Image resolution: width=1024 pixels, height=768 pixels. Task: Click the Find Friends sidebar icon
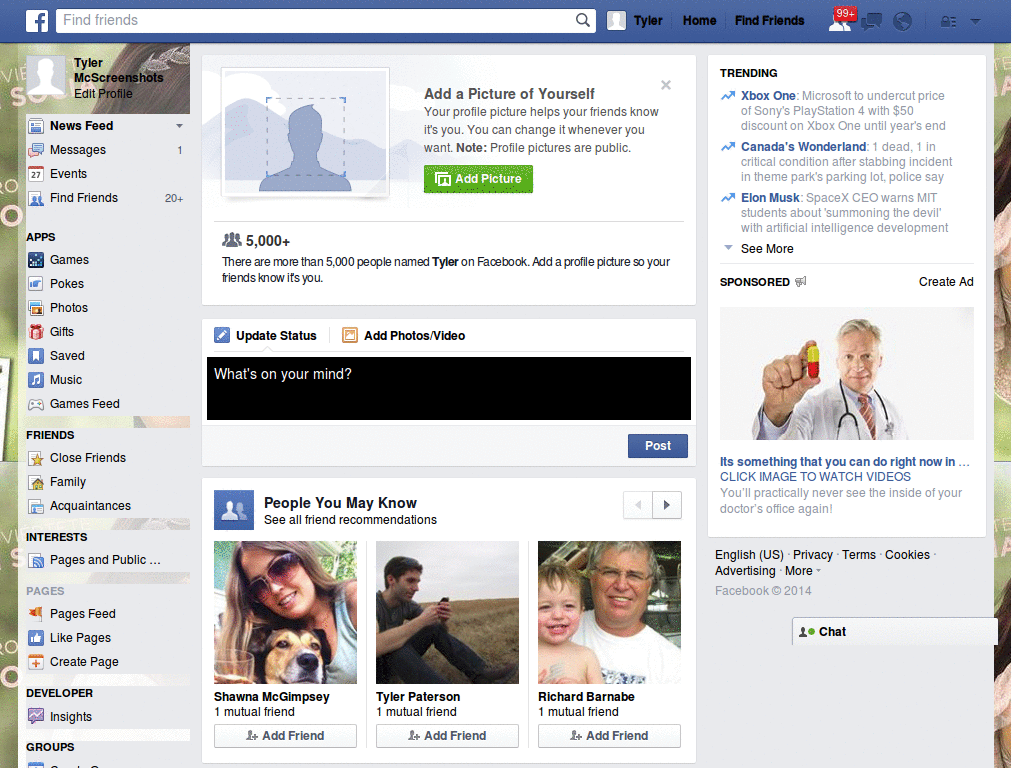click(x=36, y=199)
